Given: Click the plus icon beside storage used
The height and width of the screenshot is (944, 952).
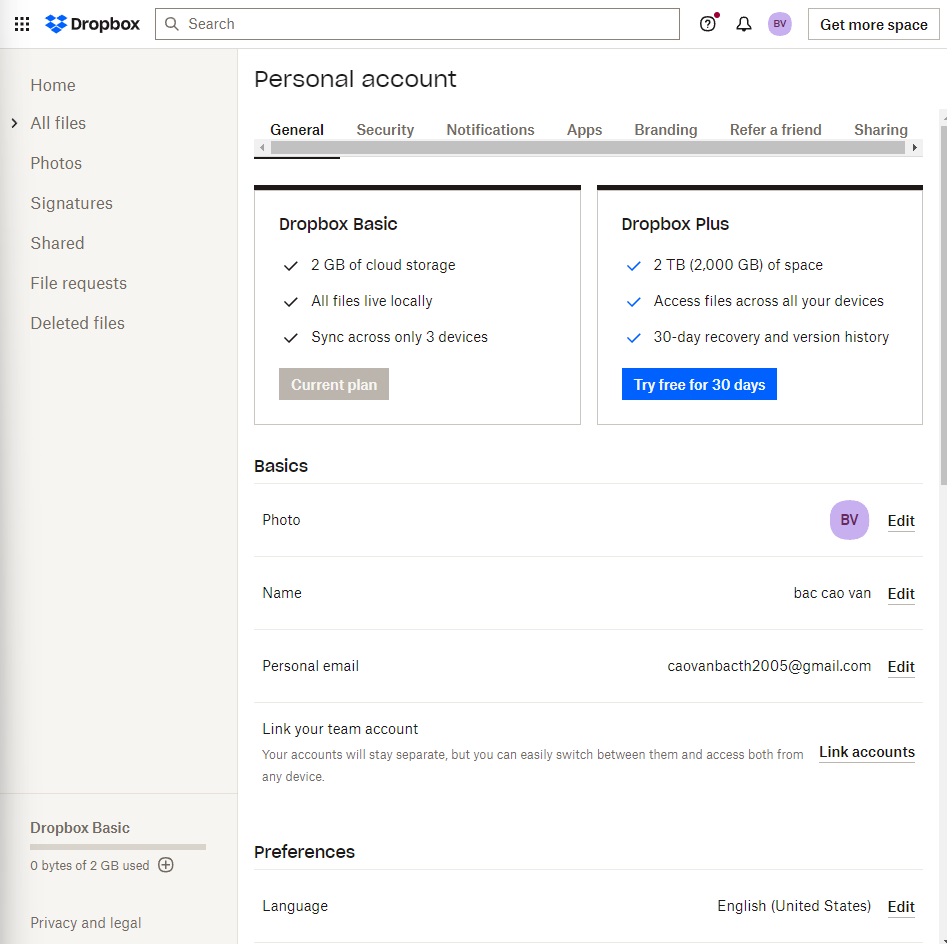Looking at the screenshot, I should 166,864.
